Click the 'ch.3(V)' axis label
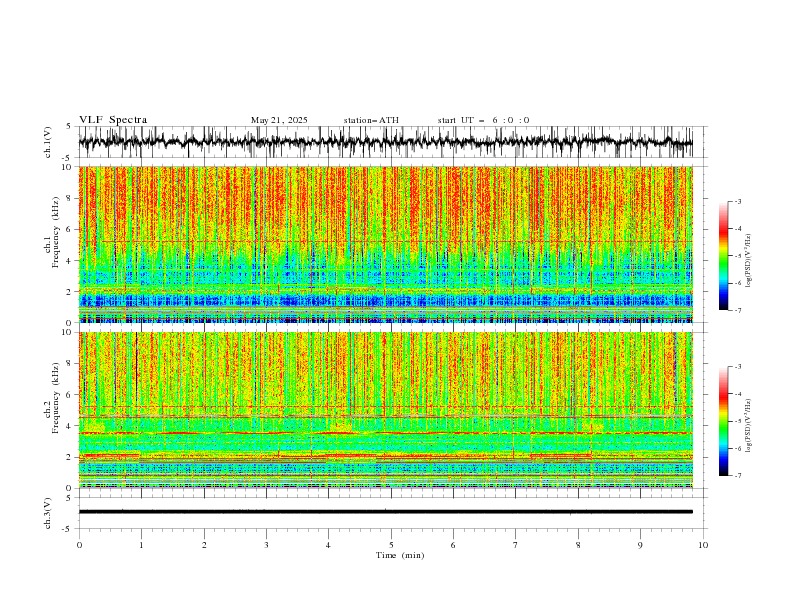The width and height of the screenshot is (792, 612). click(48, 513)
